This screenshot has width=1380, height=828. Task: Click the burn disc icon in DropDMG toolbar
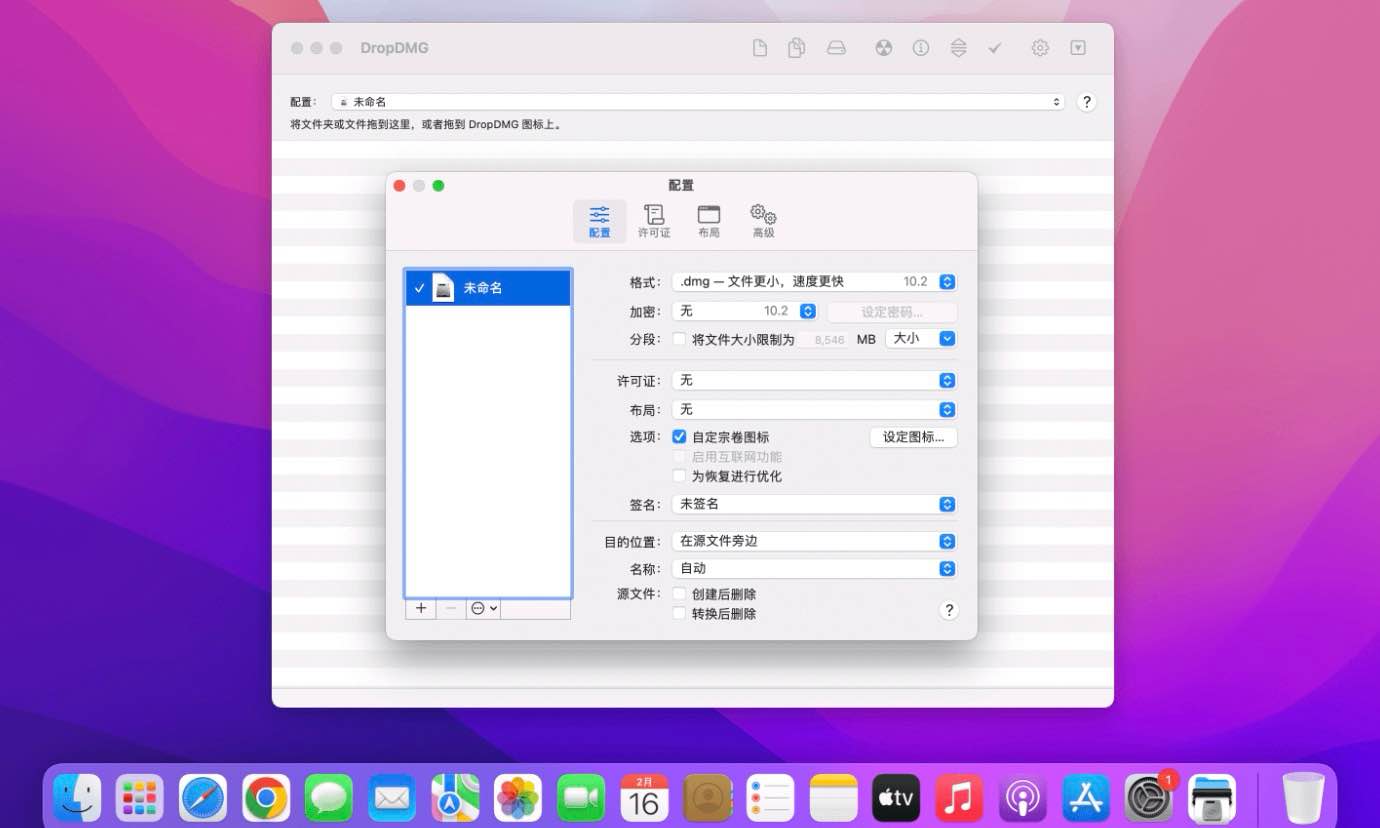[883, 48]
